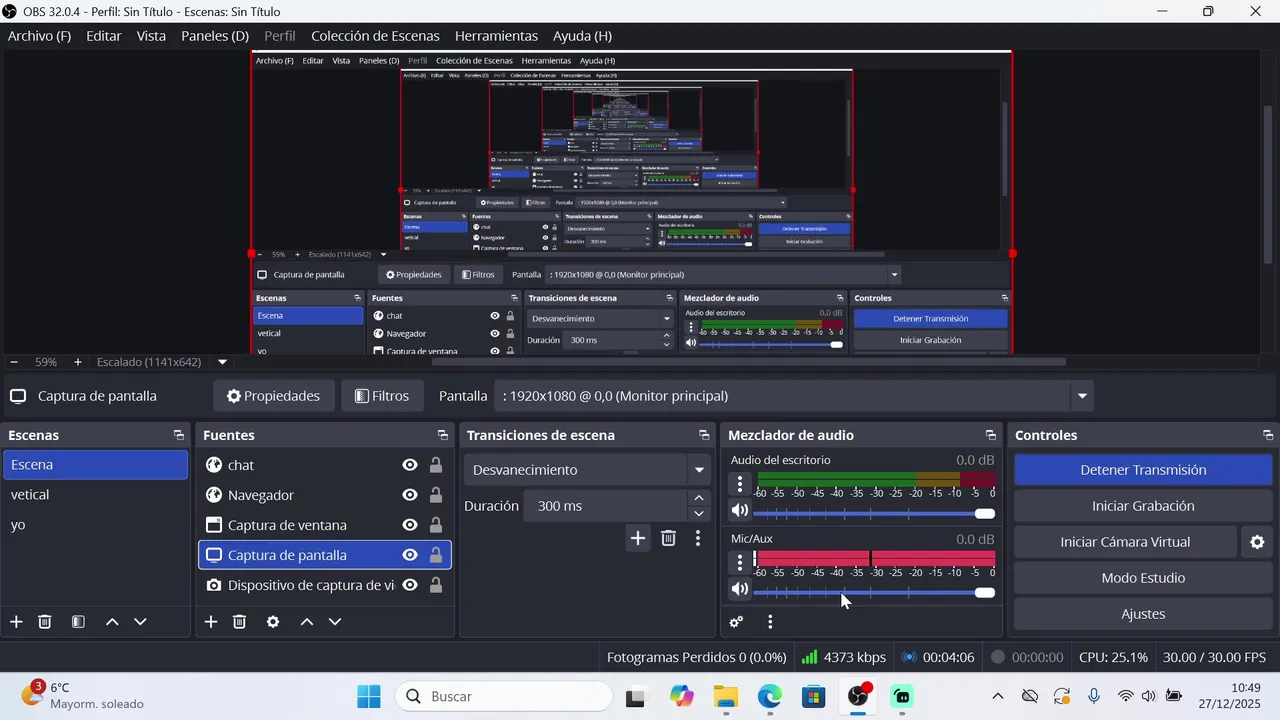Increase transition duration with up arrow
Screen dimensions: 1280x720
699,498
